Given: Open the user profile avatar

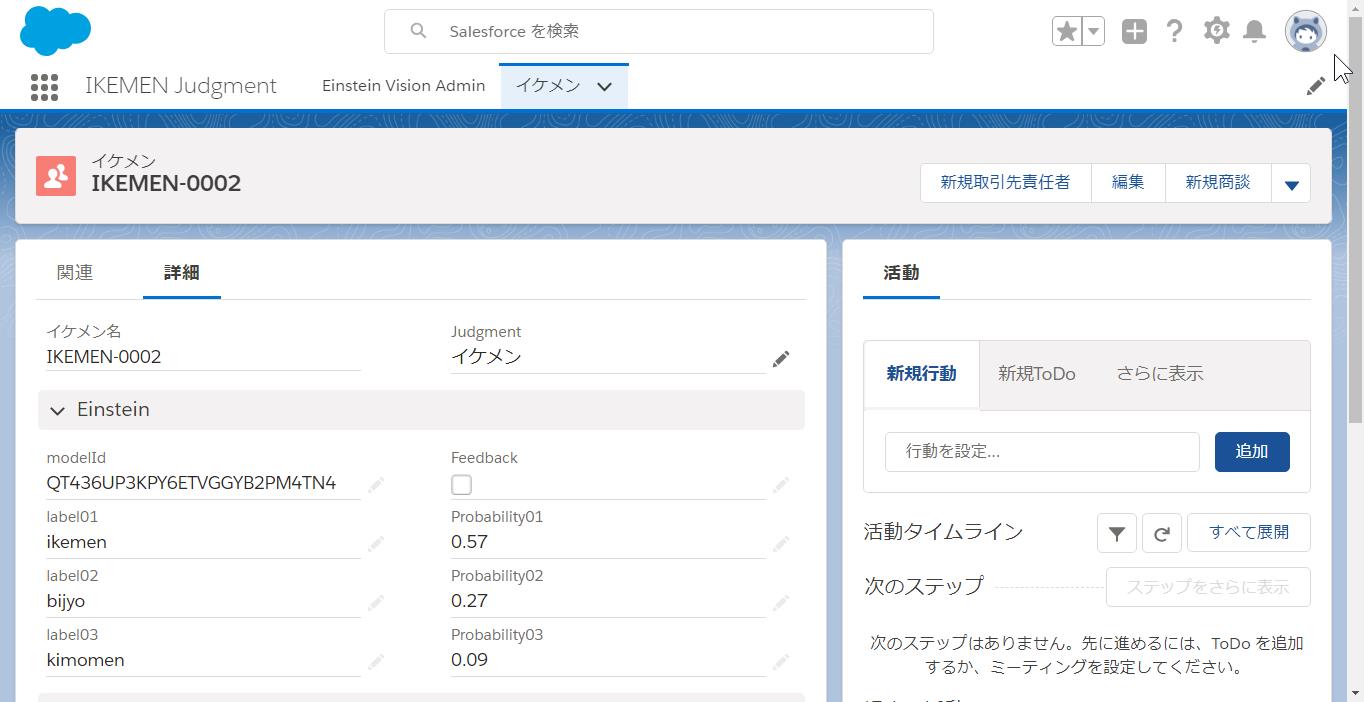Looking at the screenshot, I should click(1306, 31).
